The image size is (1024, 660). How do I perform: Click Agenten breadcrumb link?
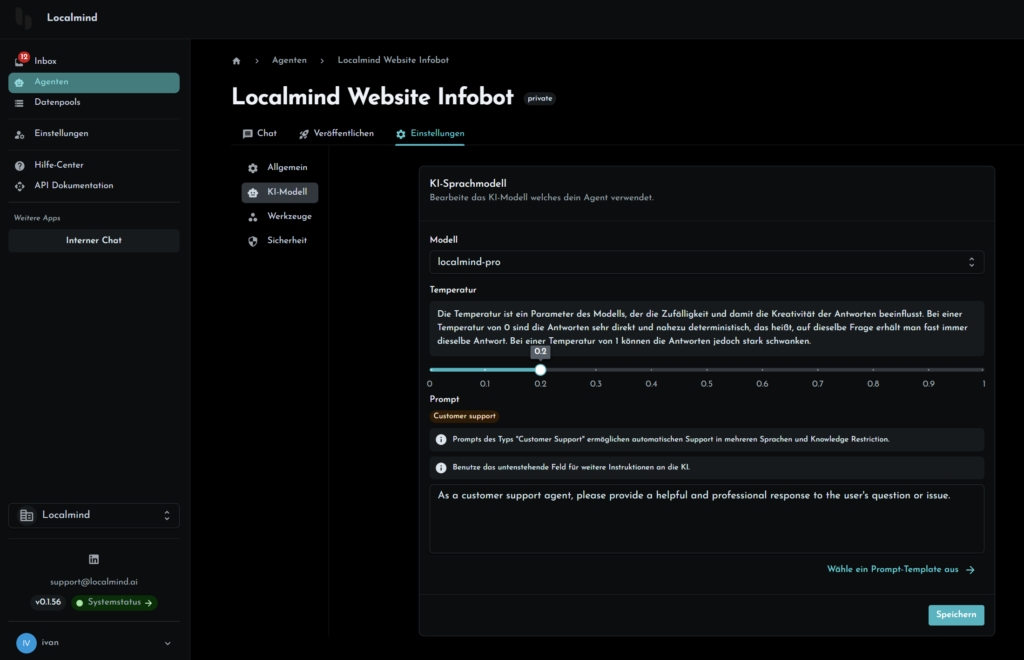click(x=289, y=60)
